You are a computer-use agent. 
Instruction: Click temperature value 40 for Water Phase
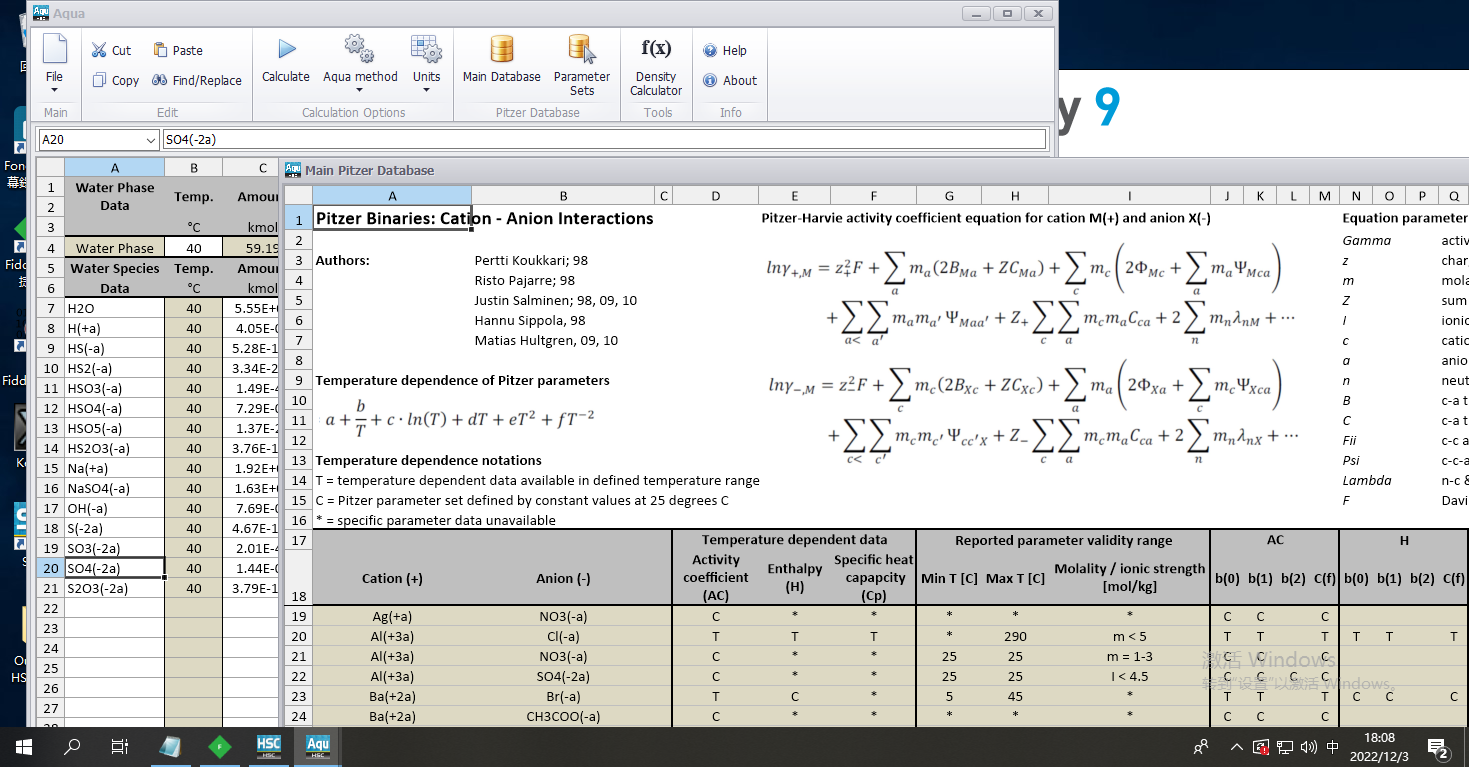pos(193,248)
